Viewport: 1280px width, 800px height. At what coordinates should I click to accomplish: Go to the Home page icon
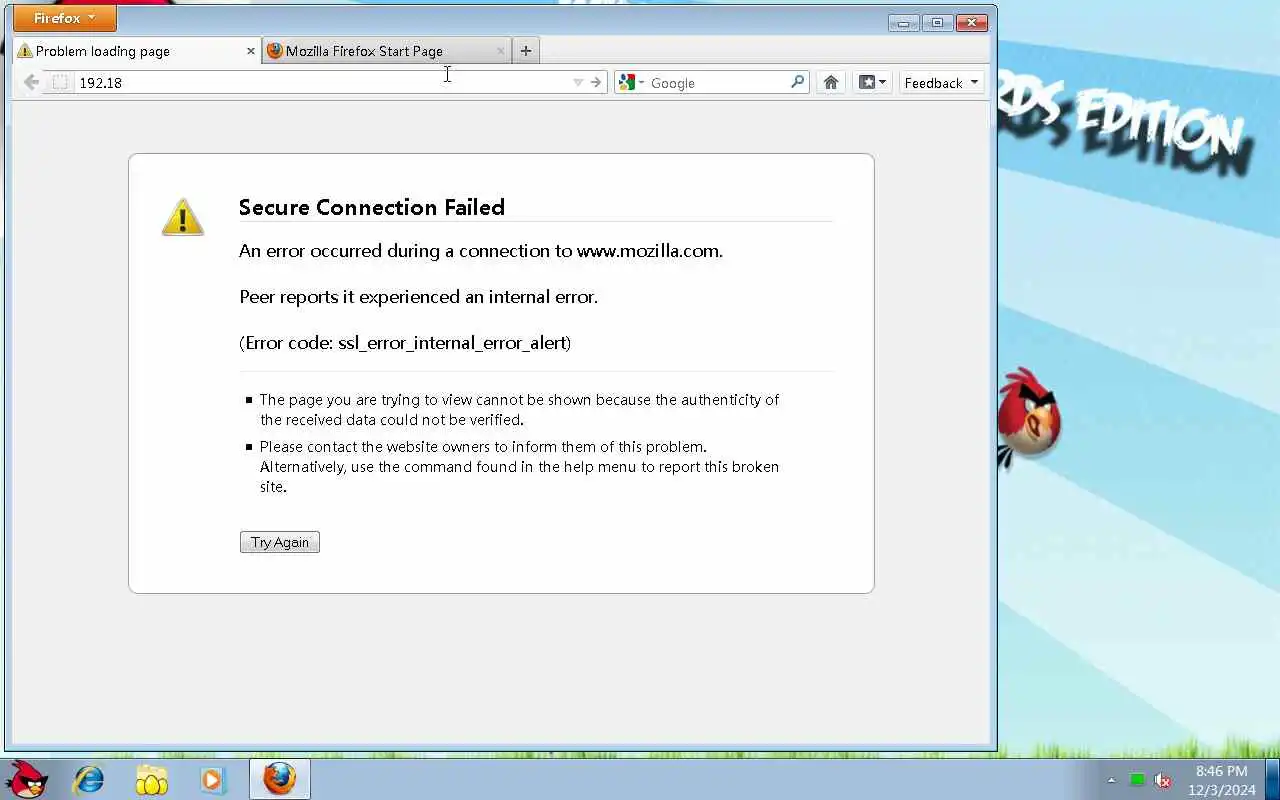pyautogui.click(x=831, y=83)
